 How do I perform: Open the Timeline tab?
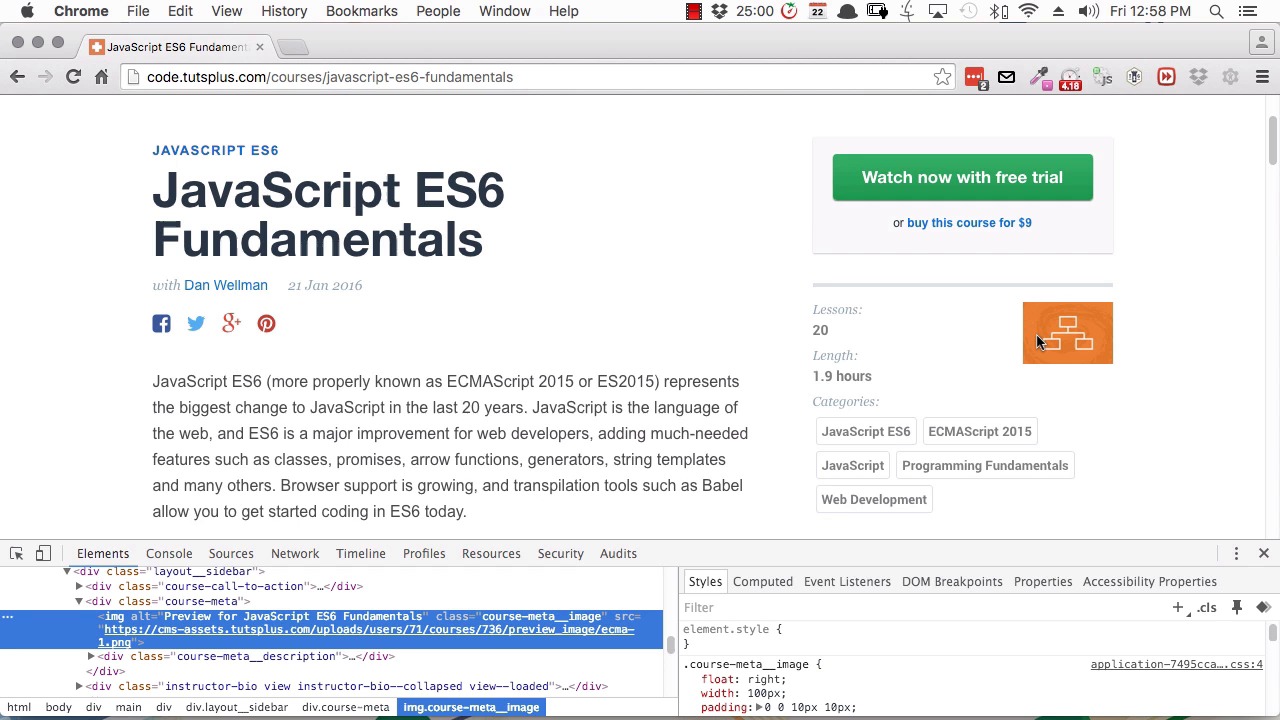coord(361,553)
